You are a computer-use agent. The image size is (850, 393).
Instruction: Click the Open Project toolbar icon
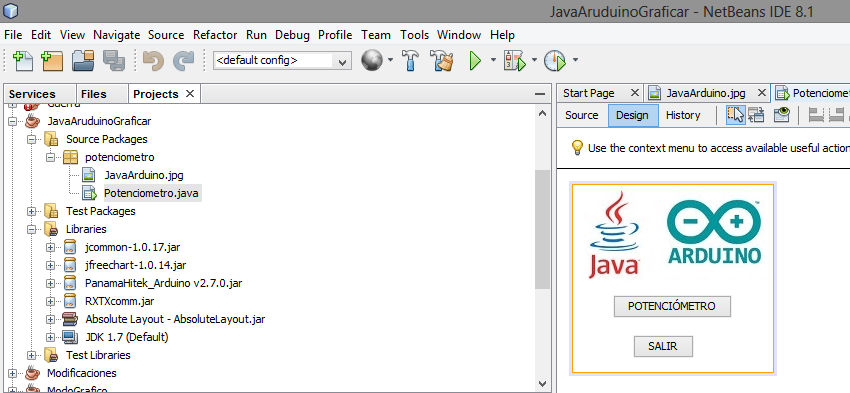83,60
